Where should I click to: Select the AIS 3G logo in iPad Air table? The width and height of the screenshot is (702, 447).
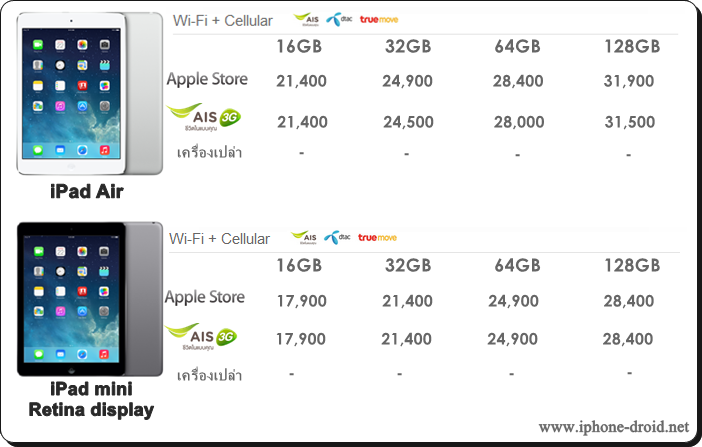(x=205, y=119)
